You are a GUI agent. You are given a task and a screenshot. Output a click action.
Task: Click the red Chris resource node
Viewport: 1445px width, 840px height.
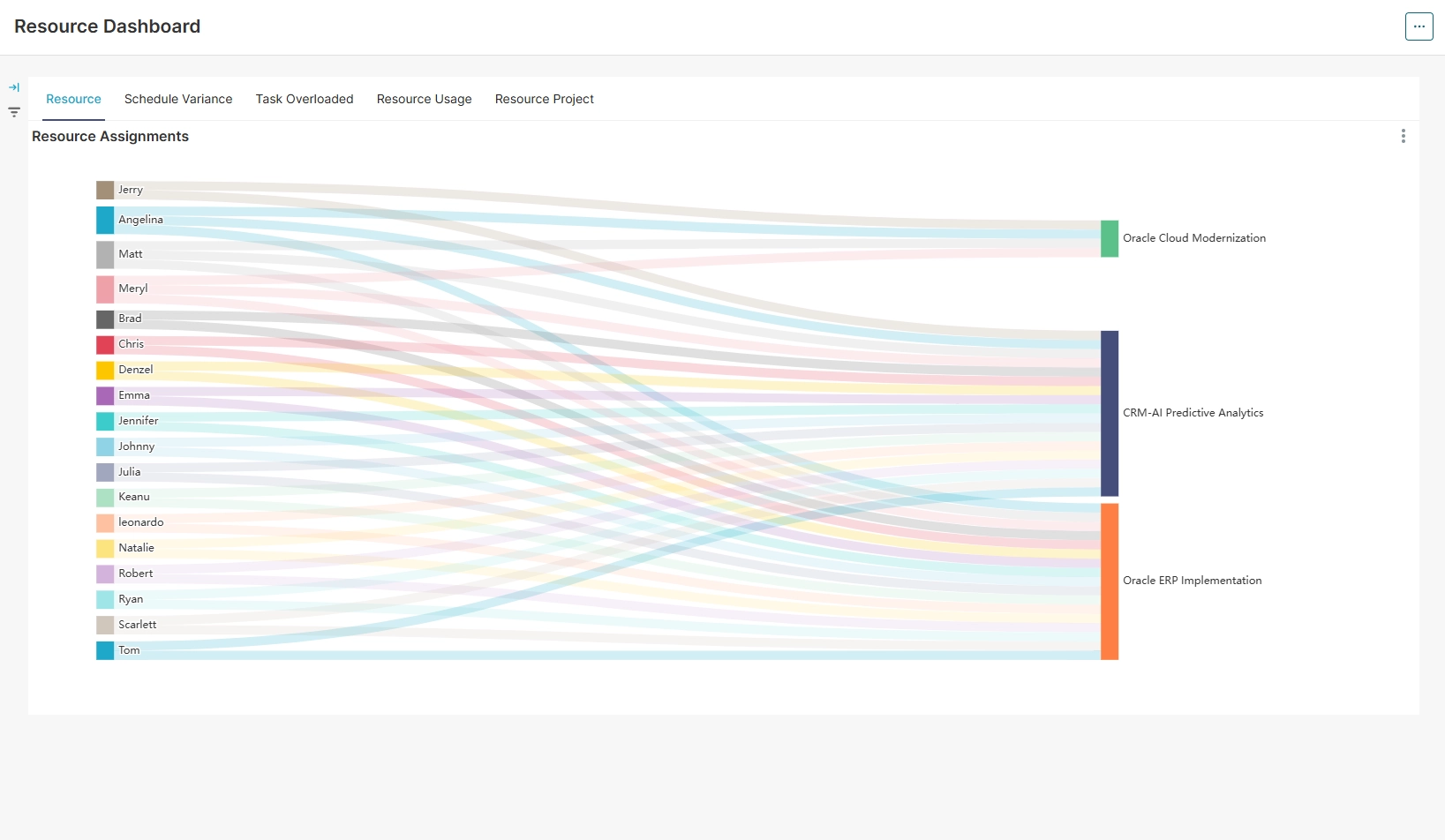(x=105, y=344)
